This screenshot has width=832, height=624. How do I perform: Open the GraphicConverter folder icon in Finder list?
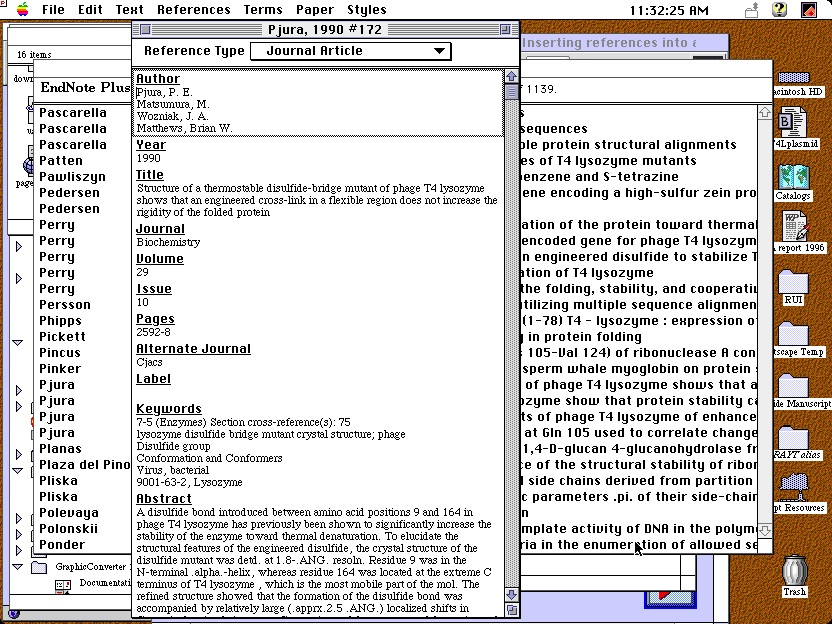pos(39,567)
